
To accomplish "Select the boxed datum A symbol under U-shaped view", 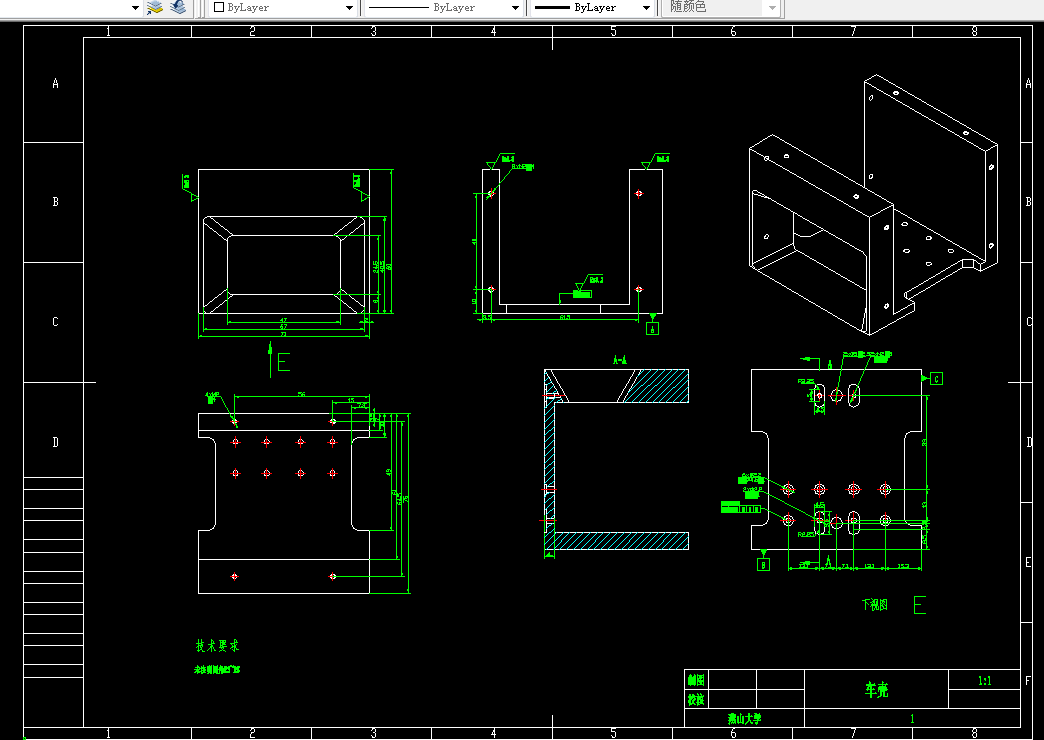I will pos(652,328).
